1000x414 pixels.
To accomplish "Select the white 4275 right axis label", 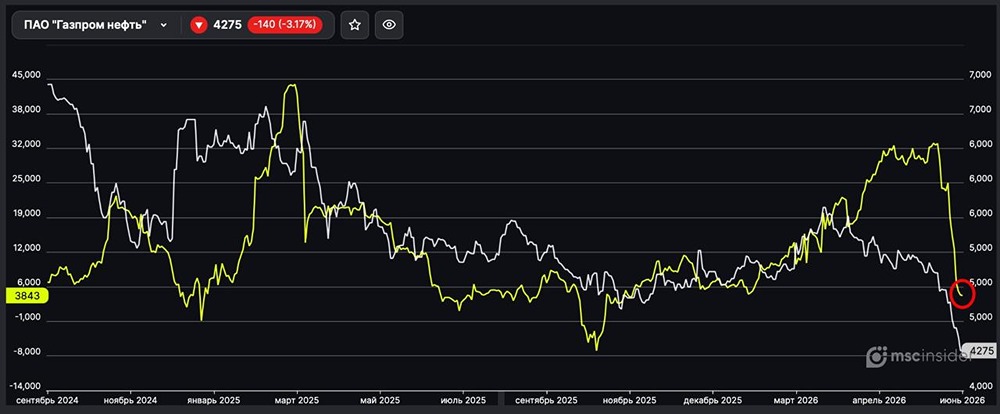I will pos(980,350).
